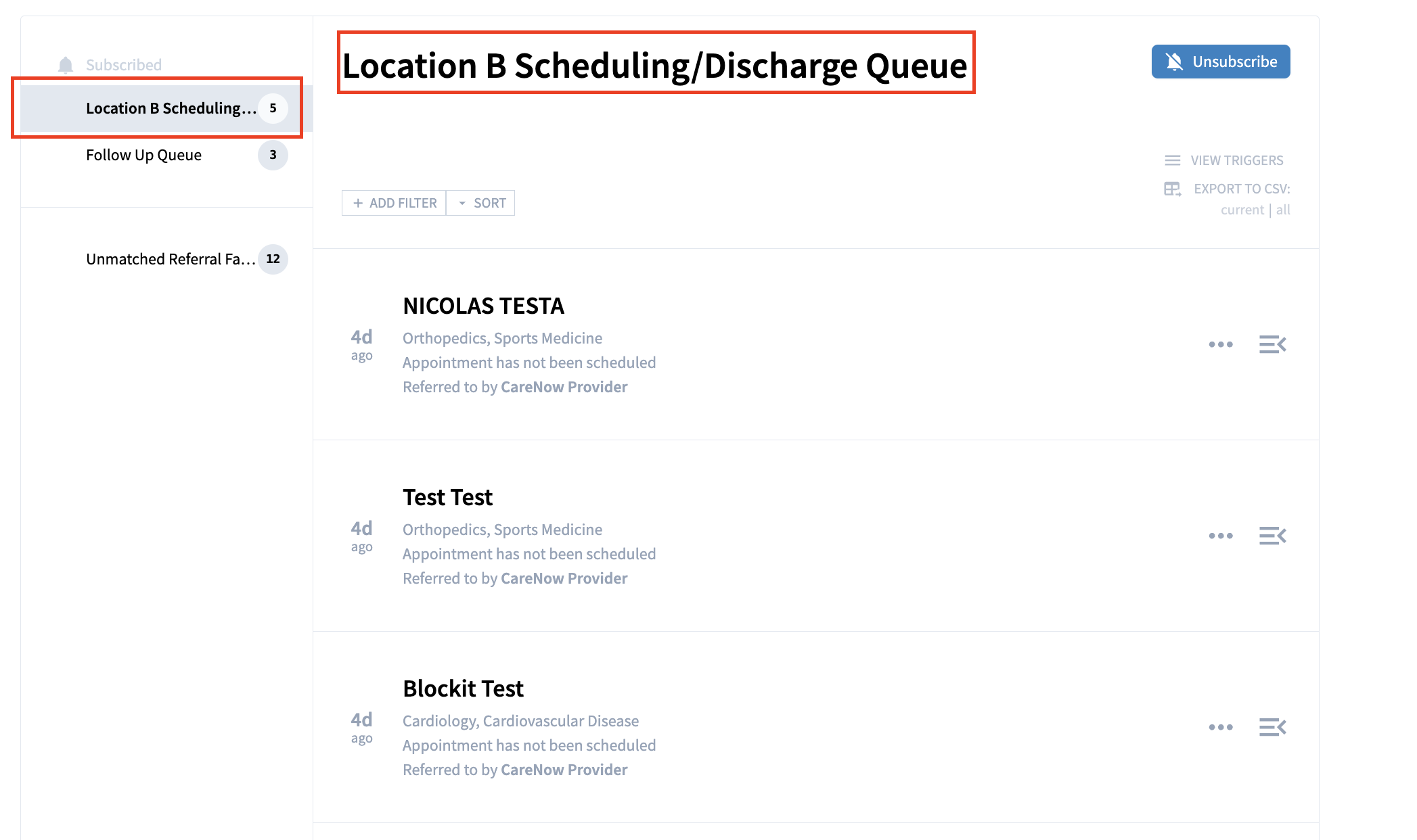Click Cardiology, Cardiovascular Disease text
Viewport: 1417px width, 840px height.
coord(520,721)
